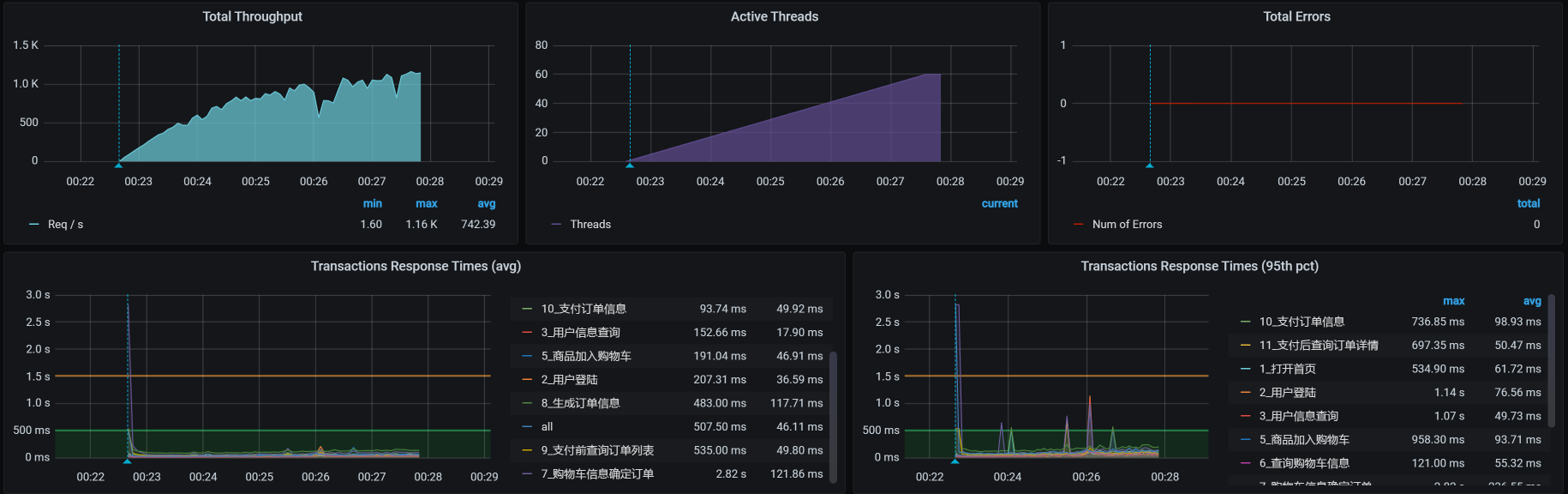Toggle the 9_支付前查询订单列表 series
The height and width of the screenshot is (494, 1568).
(597, 450)
